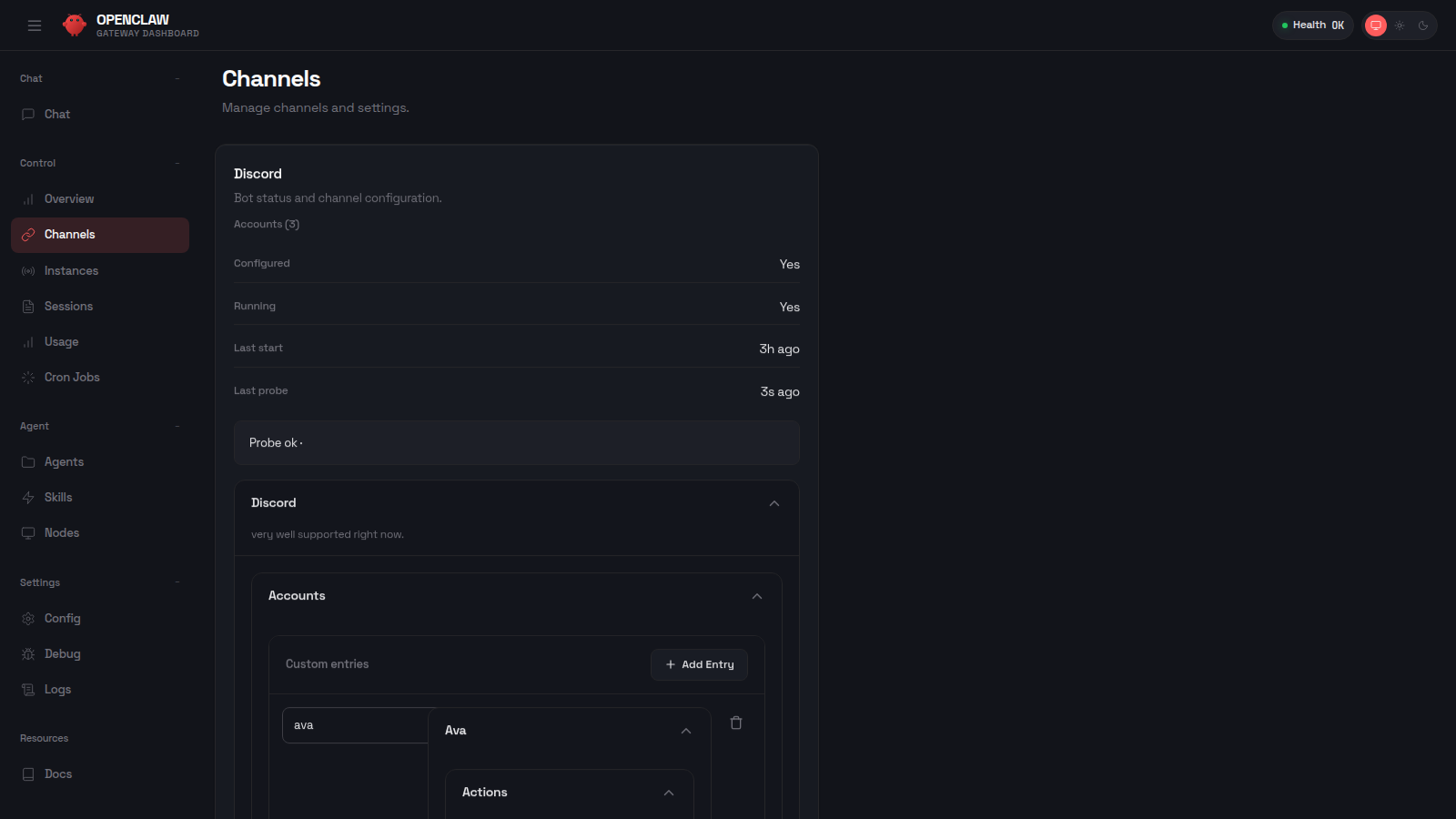Open the Overview section in sidebar
The width and height of the screenshot is (1456, 819).
click(x=68, y=198)
